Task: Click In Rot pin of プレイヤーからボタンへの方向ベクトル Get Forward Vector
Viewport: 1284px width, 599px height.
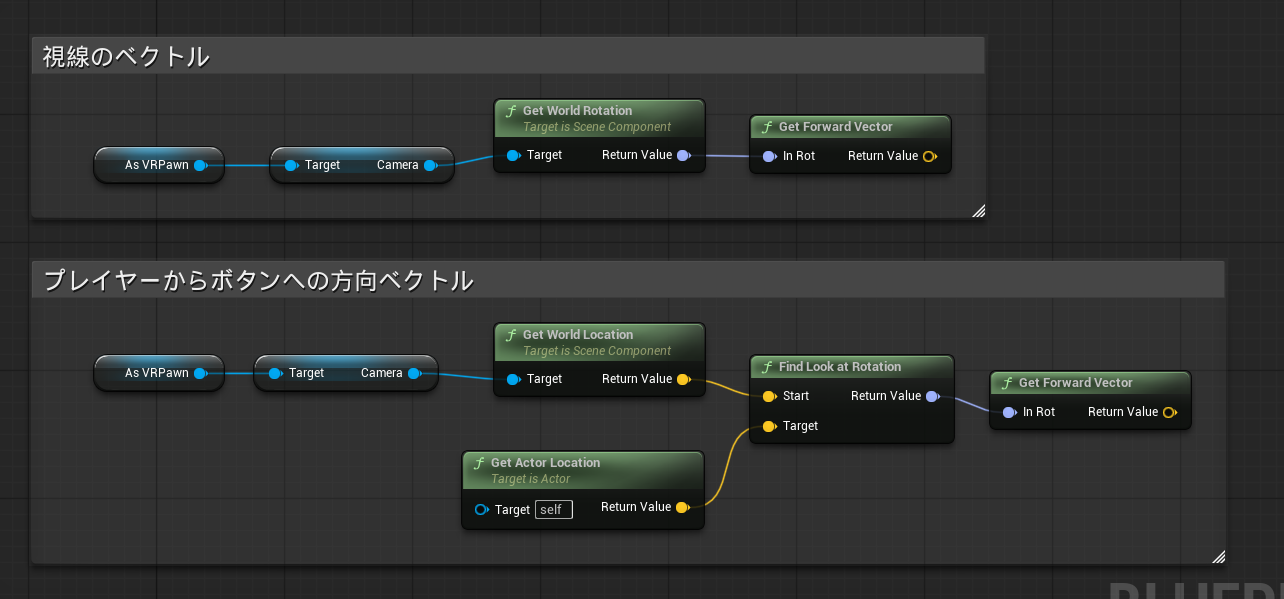Action: click(1009, 412)
